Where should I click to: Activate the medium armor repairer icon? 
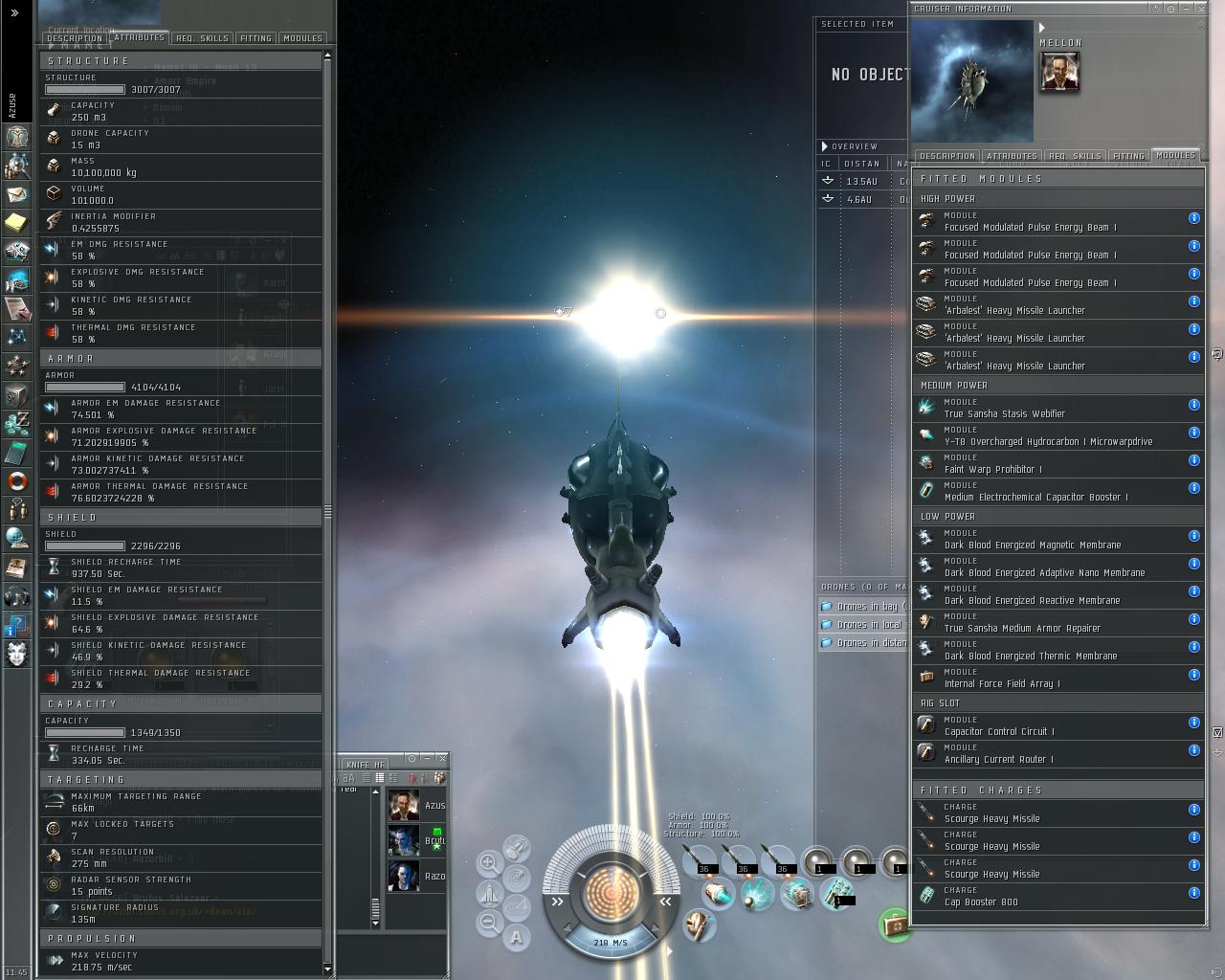(699, 925)
